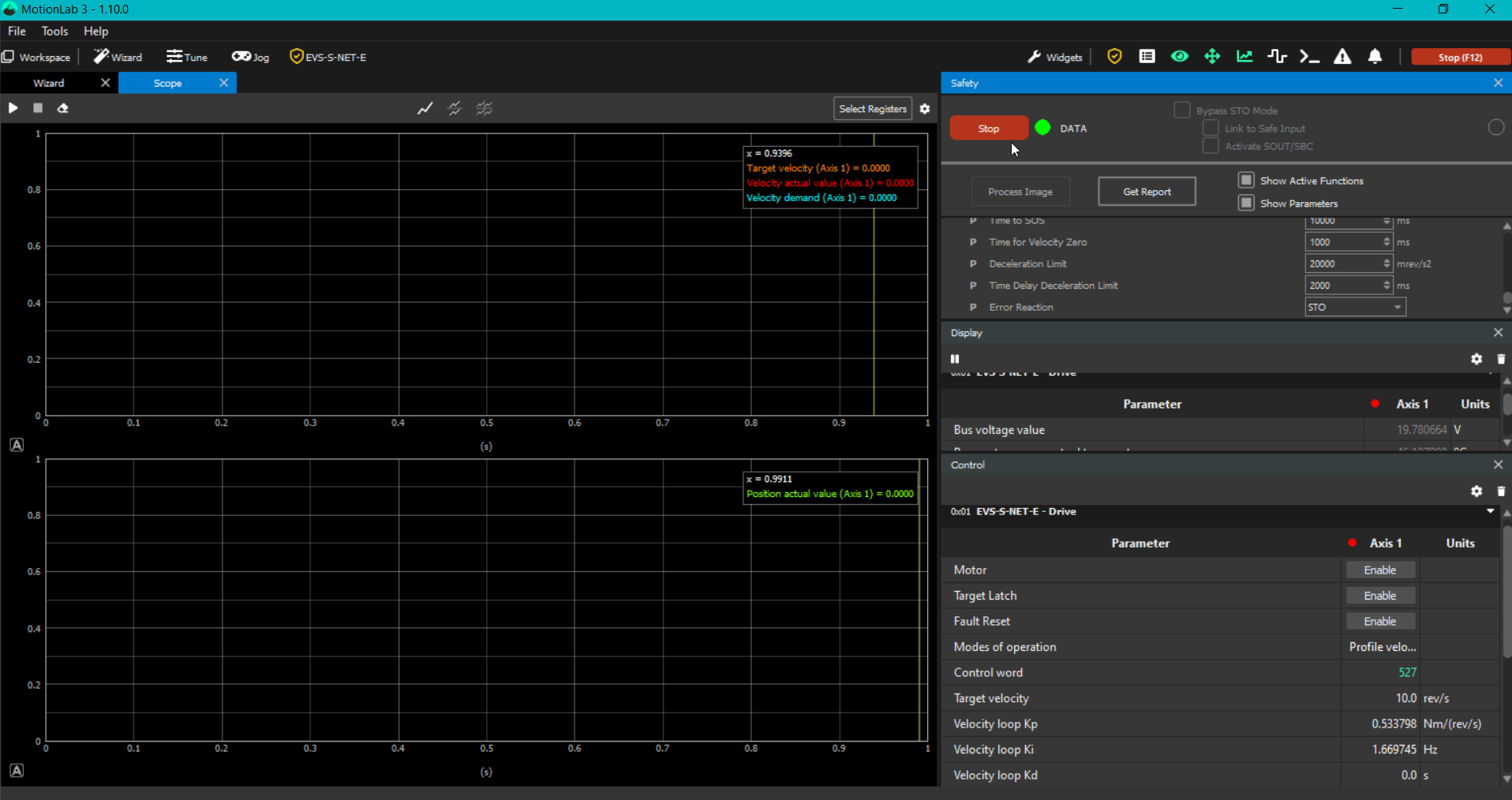Screen dimensions: 1512x800
Task: Toggle Show Parameters checkbox
Action: (1246, 204)
